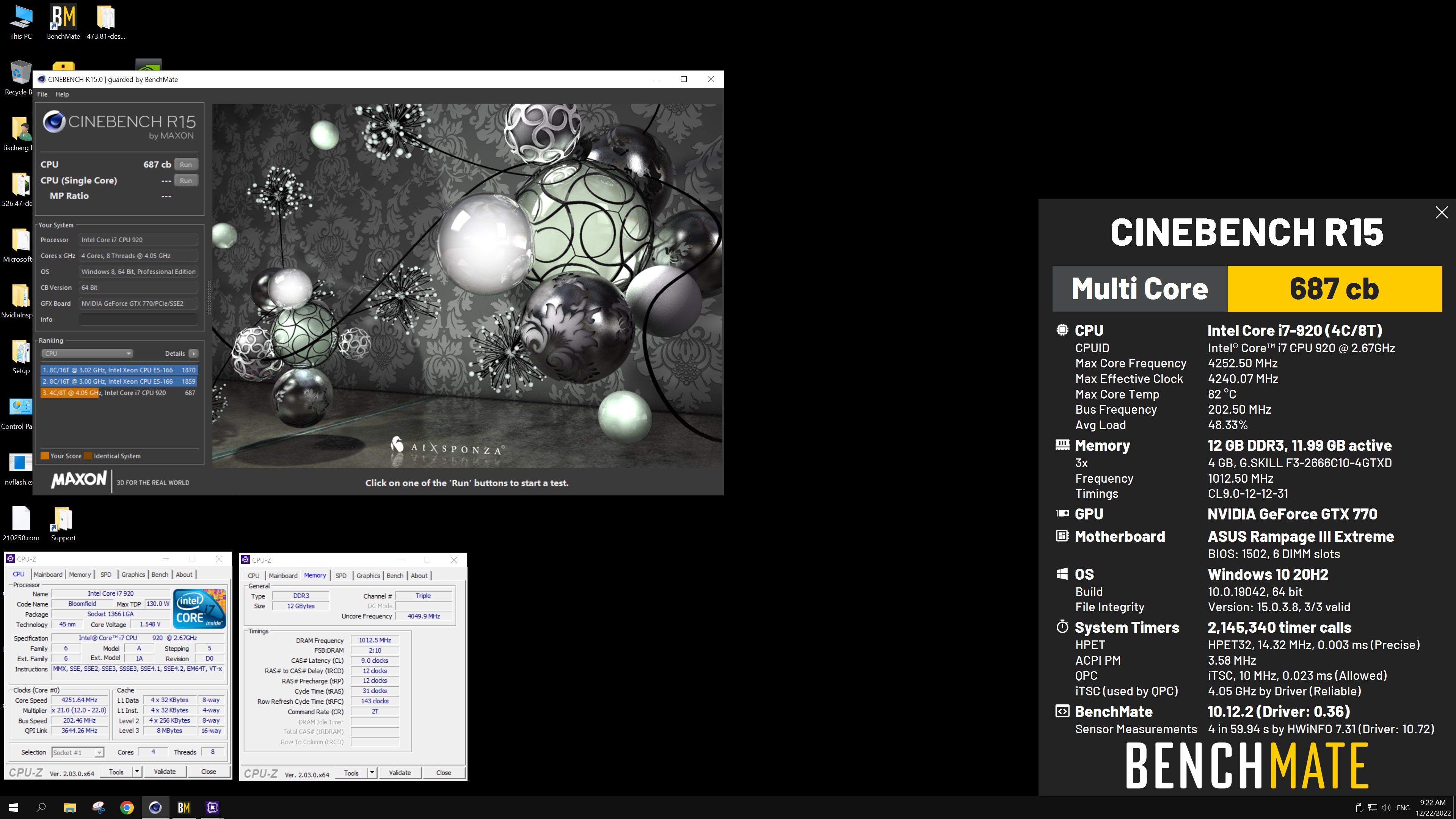1456x819 pixels.
Task: Open the Cinebench Help menu
Action: click(62, 94)
